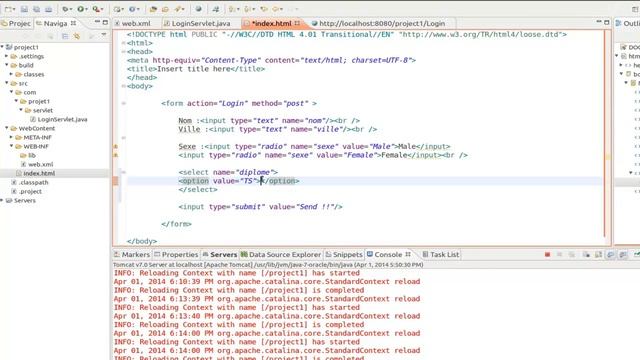The width and height of the screenshot is (640, 360).
Task: Expand the Servers project node
Action: point(2,200)
